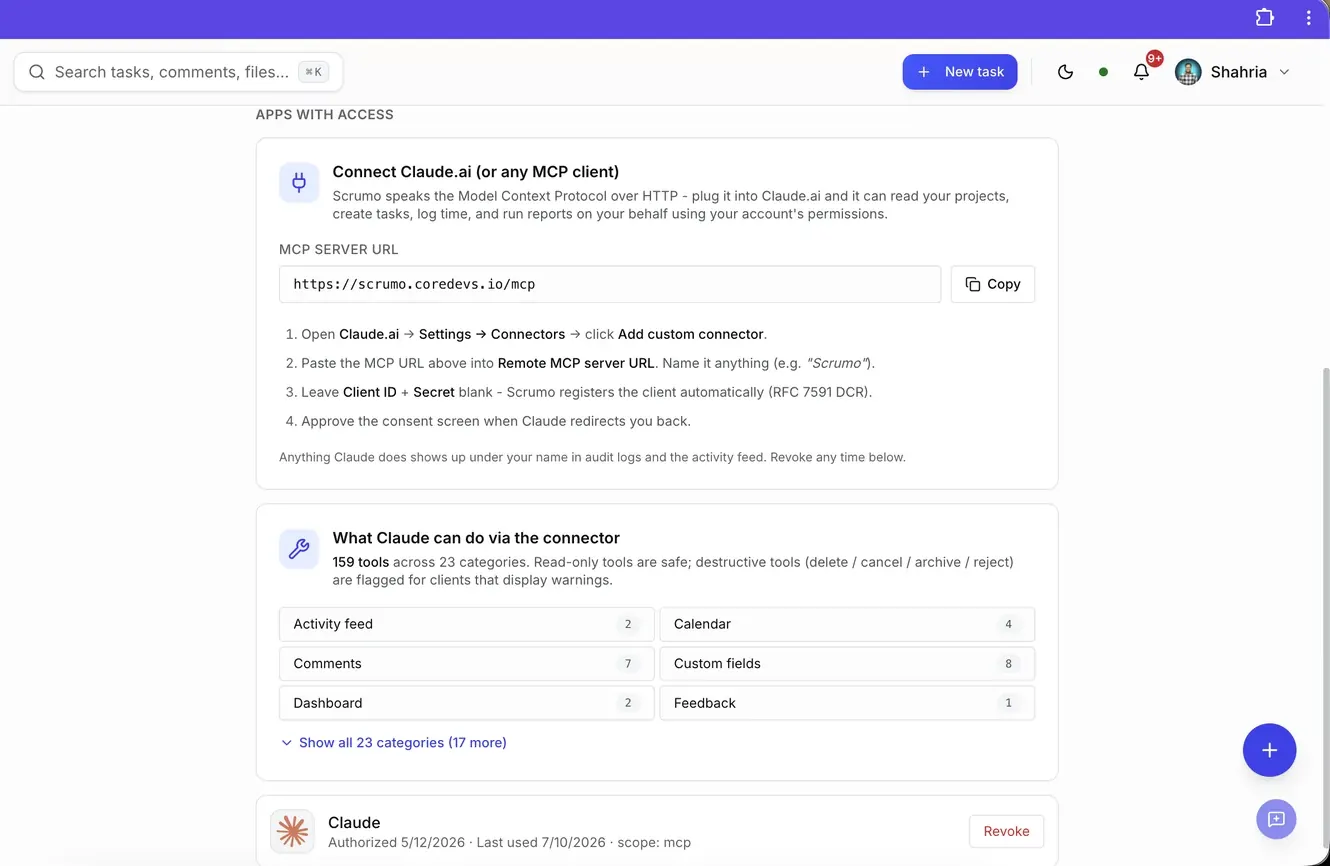The image size is (1330, 866).
Task: Open the floating feedback chat icon
Action: 1276,820
